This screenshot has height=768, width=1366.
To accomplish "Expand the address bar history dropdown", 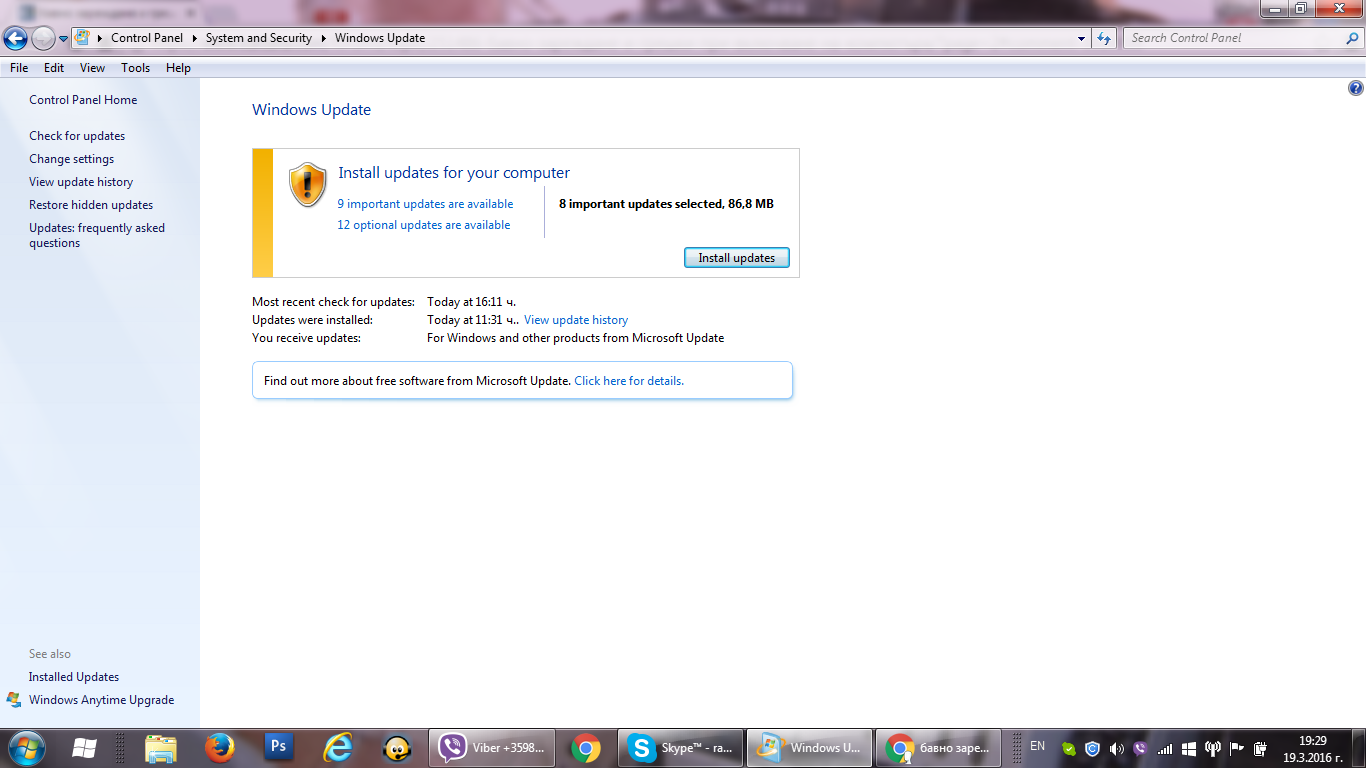I will click(x=1082, y=38).
